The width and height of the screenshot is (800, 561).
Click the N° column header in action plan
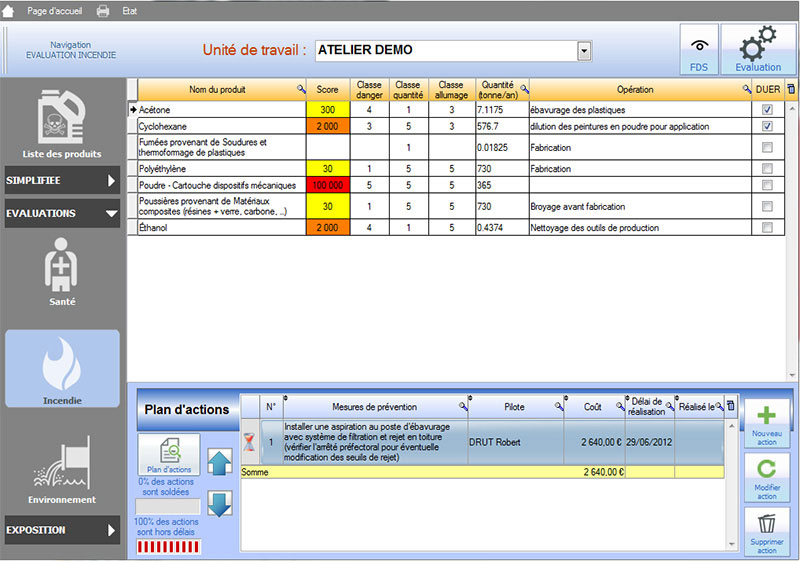coord(271,406)
